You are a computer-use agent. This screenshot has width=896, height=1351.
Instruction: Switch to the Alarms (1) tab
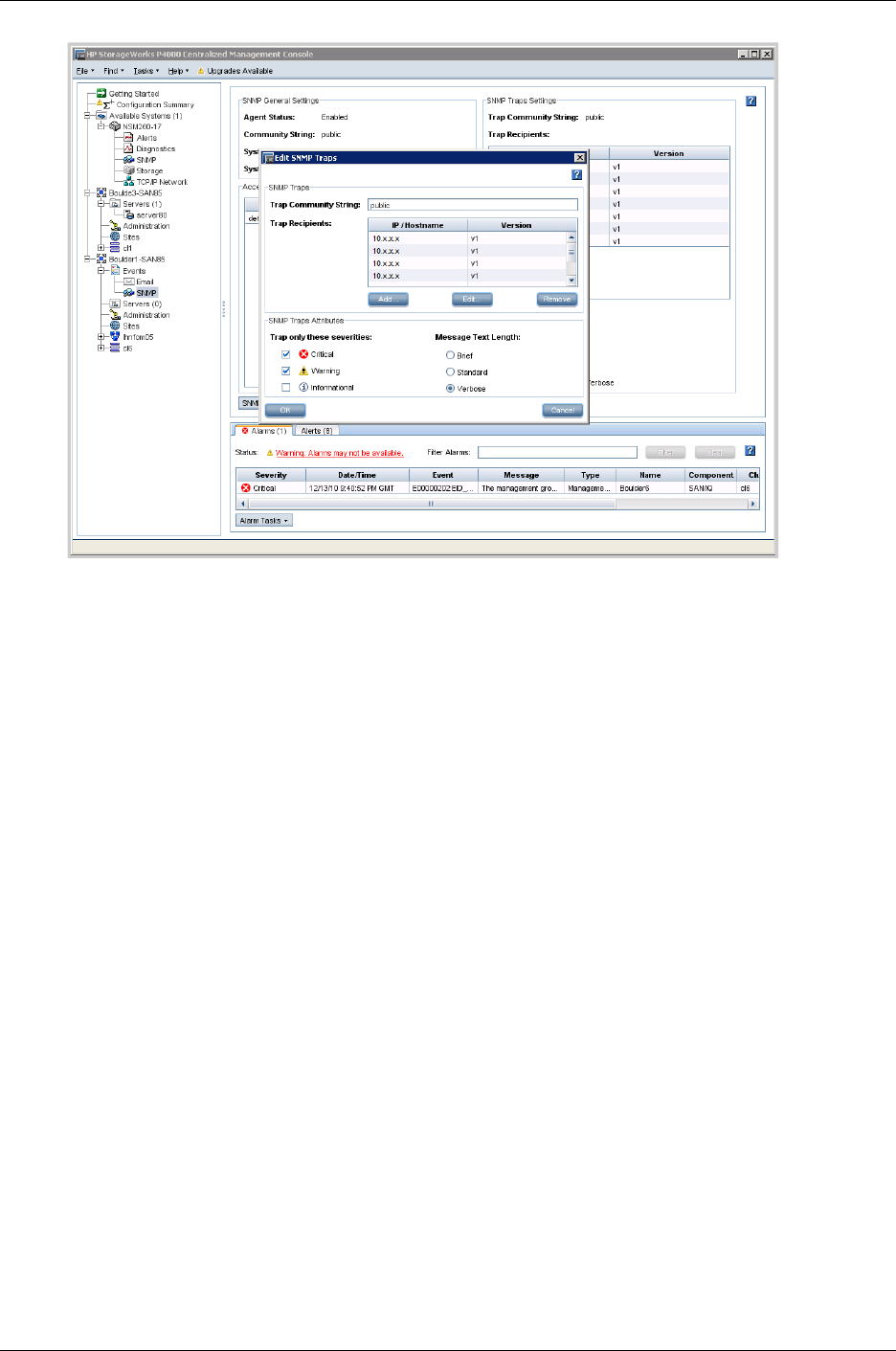[263, 431]
